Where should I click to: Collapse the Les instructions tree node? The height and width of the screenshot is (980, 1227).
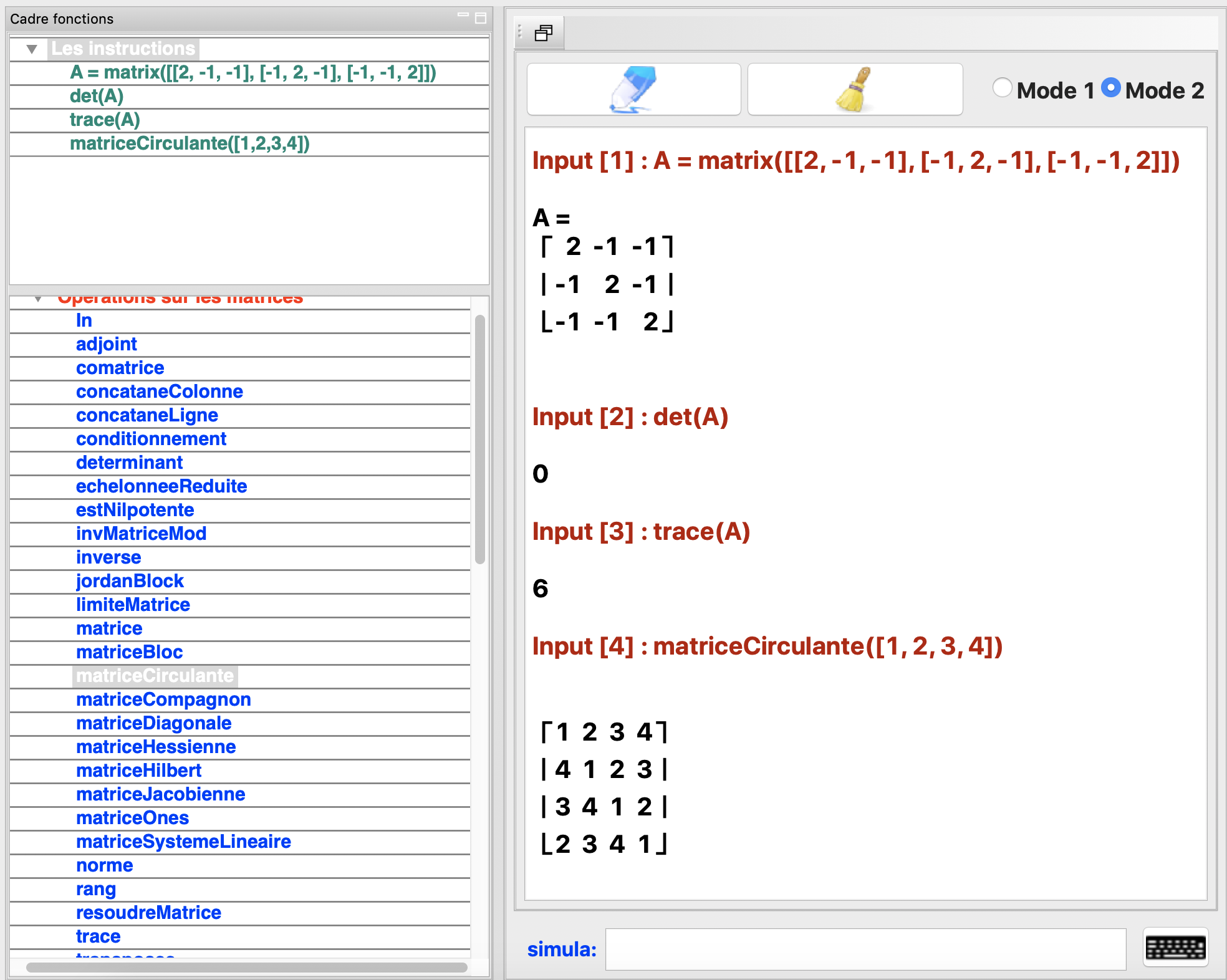(32, 49)
